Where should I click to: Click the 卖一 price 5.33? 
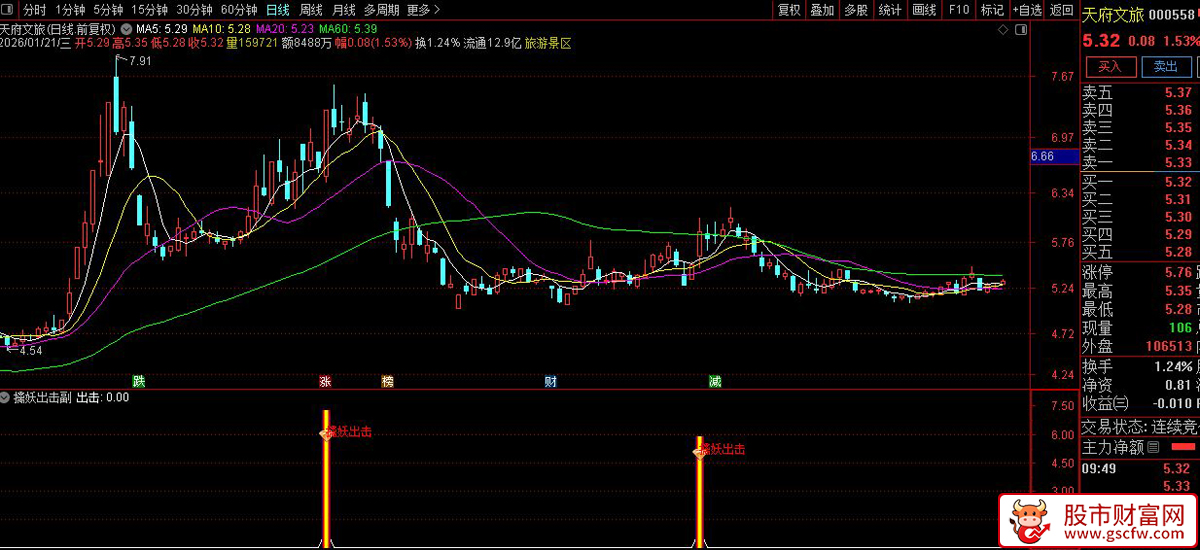pos(1177,162)
